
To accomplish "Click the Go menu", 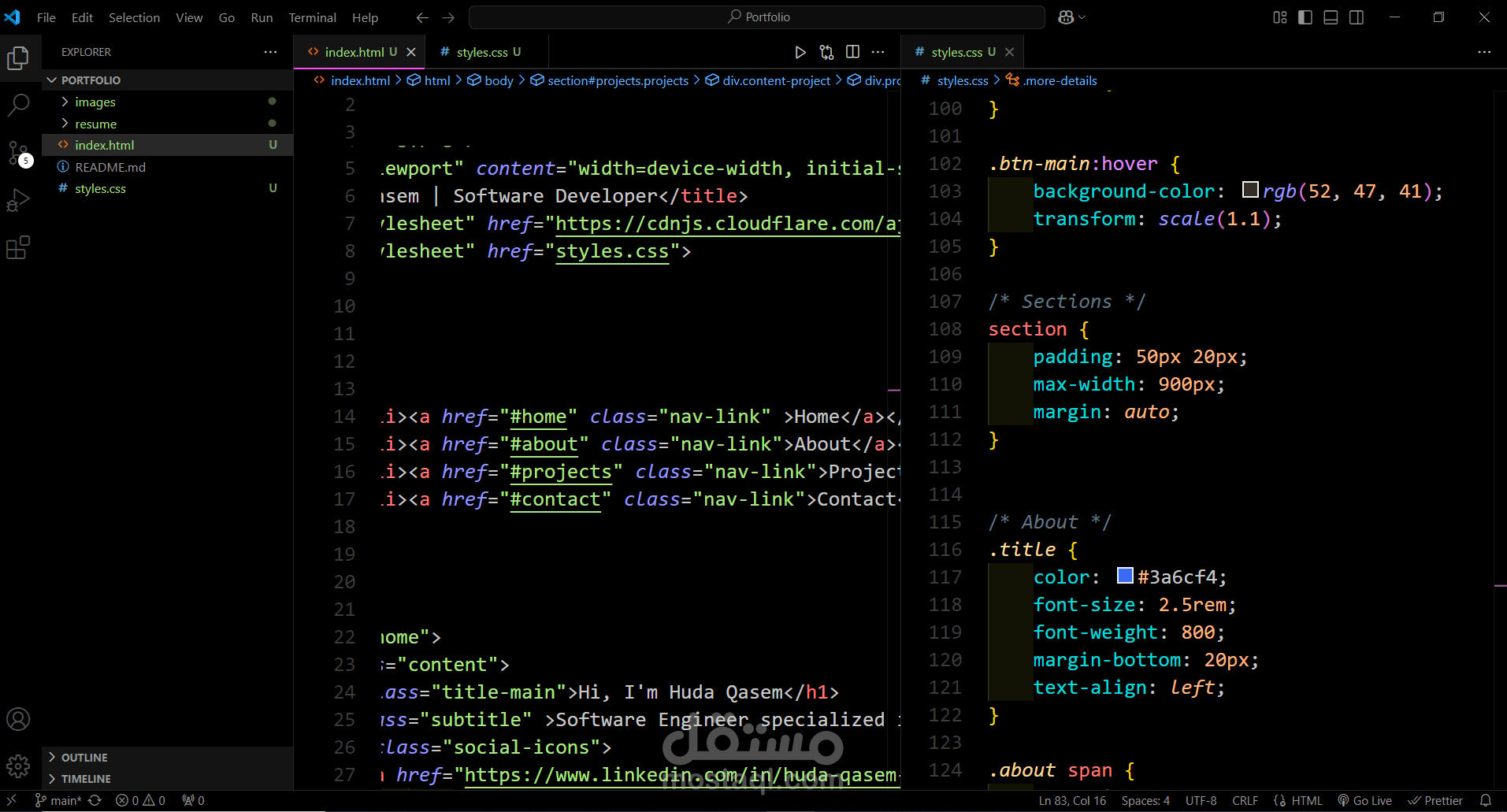I will [227, 17].
